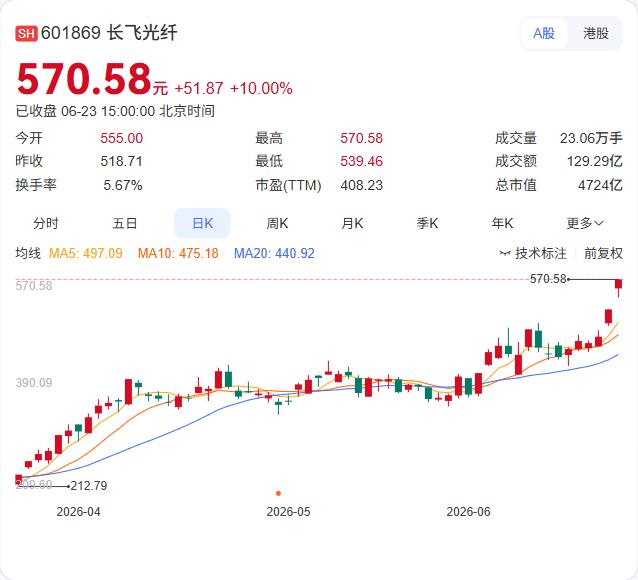Click the +51.87 price change value
This screenshot has height=580, width=638.
(x=199, y=88)
